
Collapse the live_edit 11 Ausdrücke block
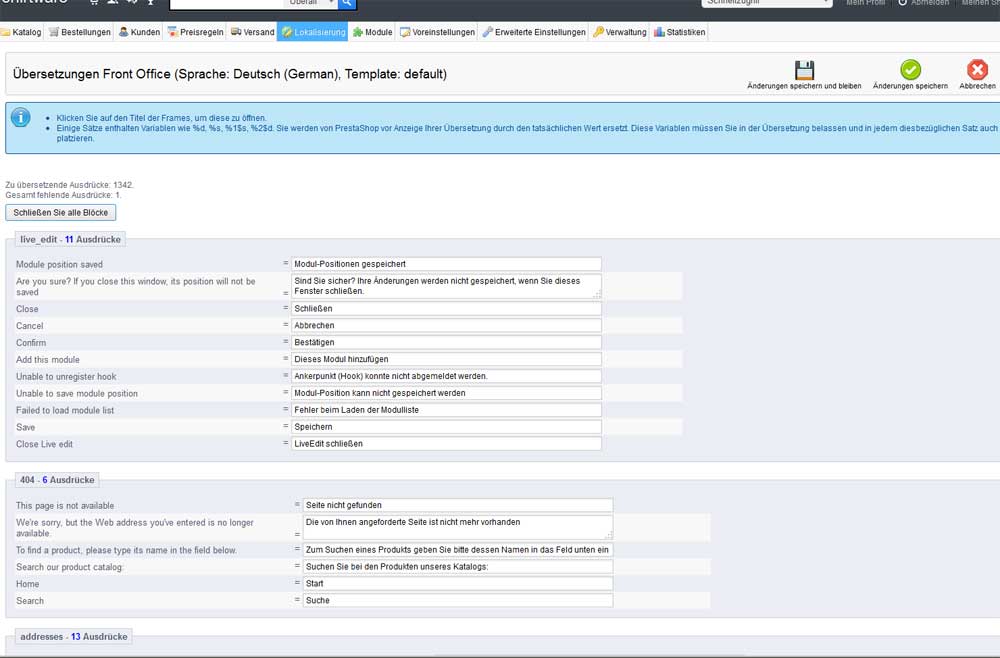[70, 239]
